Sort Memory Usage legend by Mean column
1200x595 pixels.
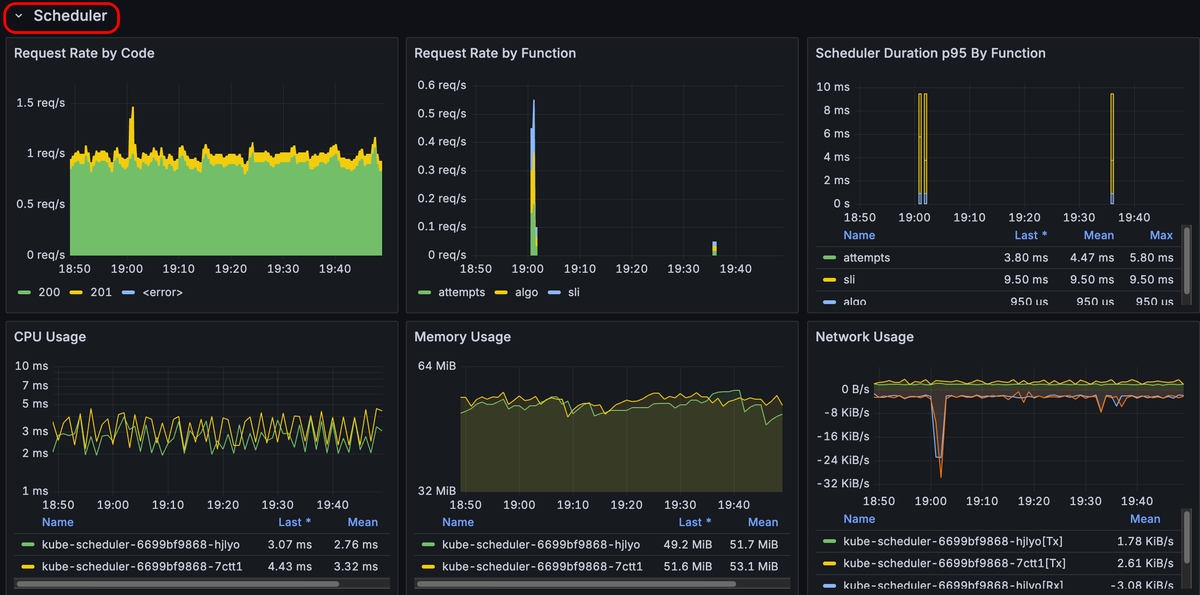(762, 522)
